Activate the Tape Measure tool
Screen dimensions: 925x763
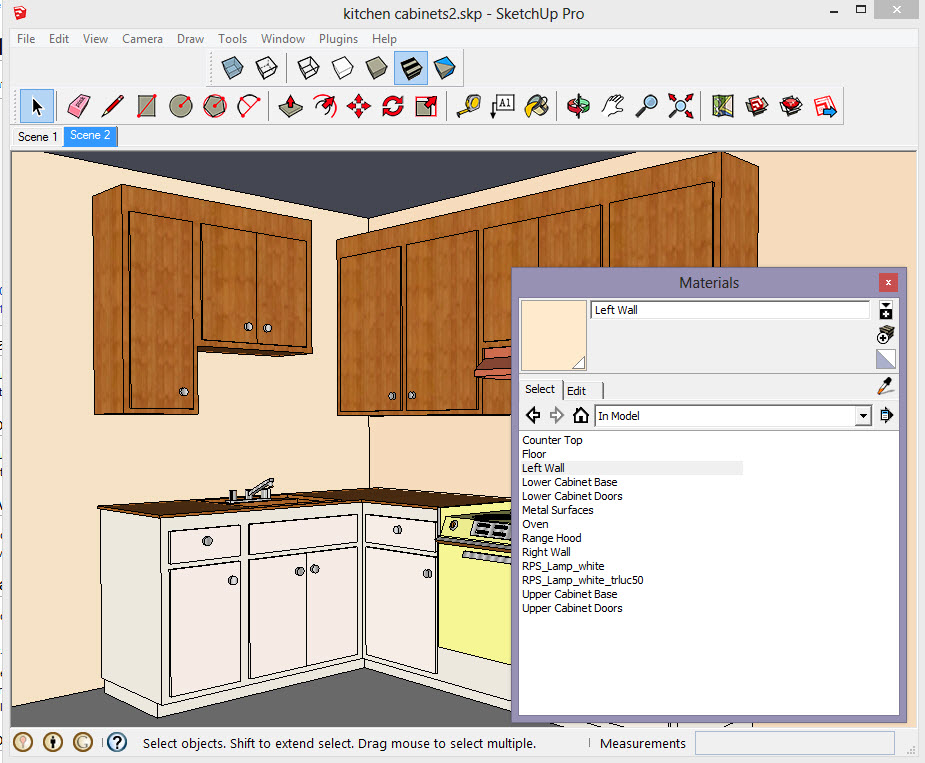(x=468, y=106)
